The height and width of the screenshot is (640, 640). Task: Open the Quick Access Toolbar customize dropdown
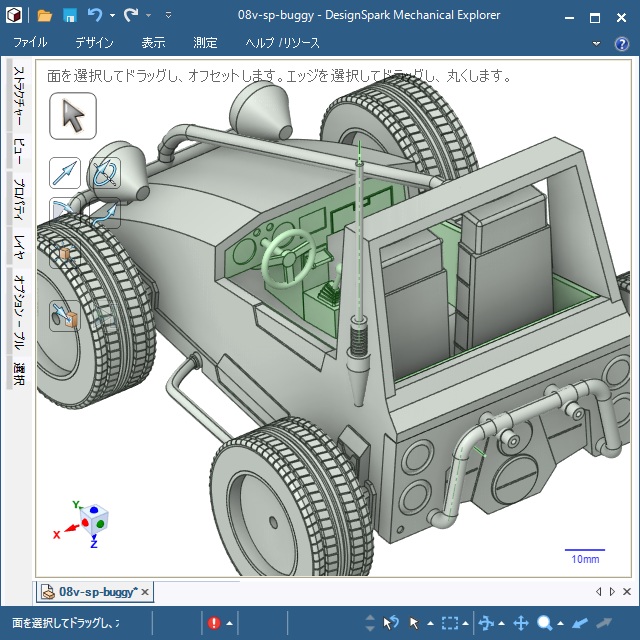(168, 16)
